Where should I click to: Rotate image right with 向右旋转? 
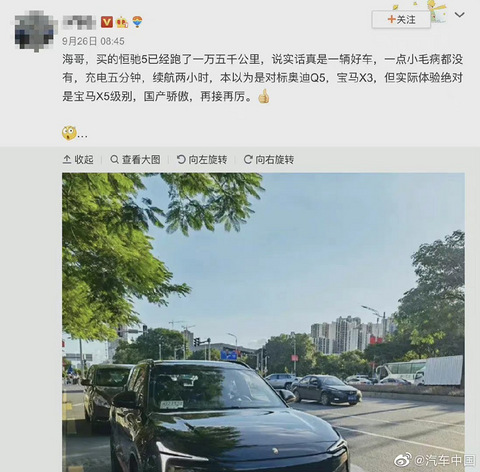(x=269, y=160)
